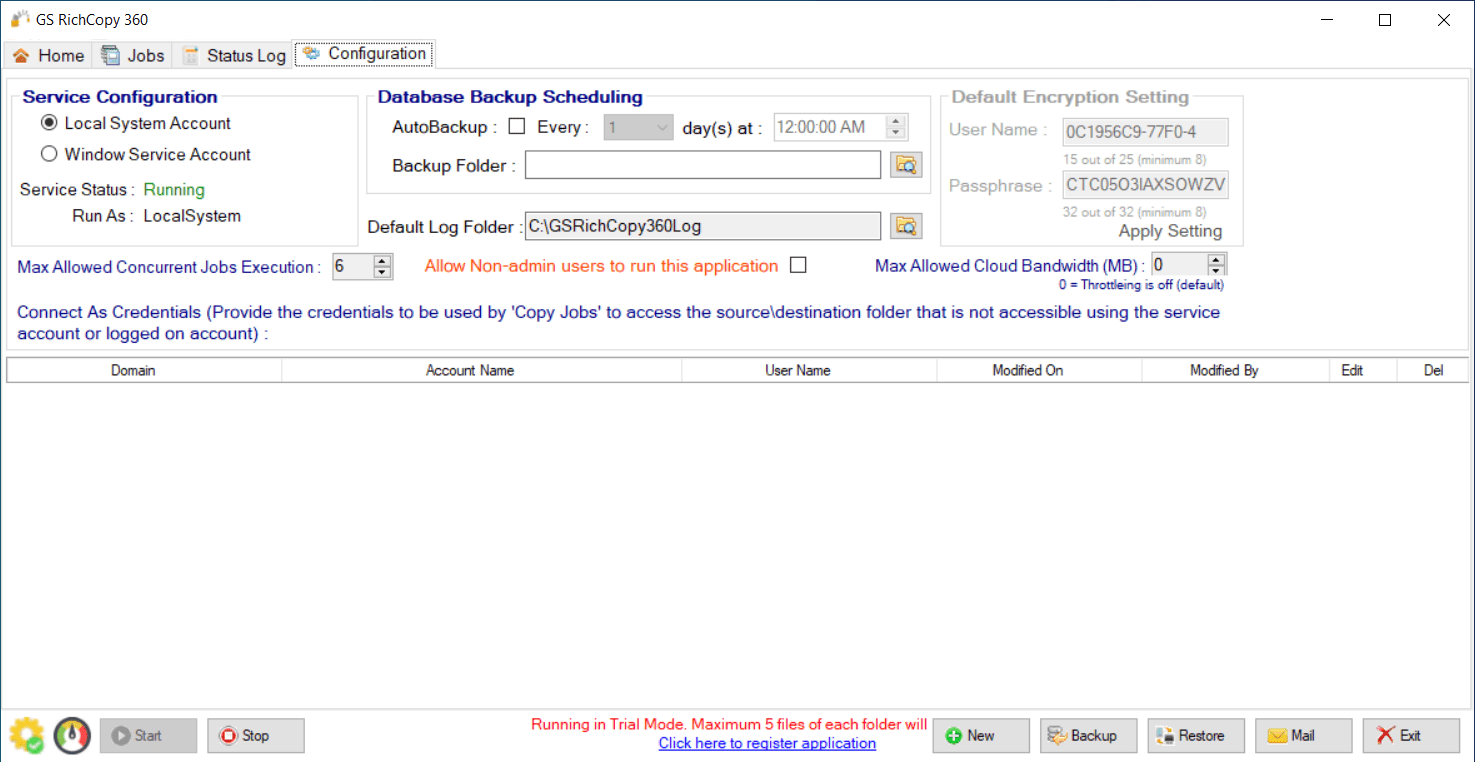Click the green 'Running' service status text
This screenshot has width=1475, height=762.
(174, 190)
